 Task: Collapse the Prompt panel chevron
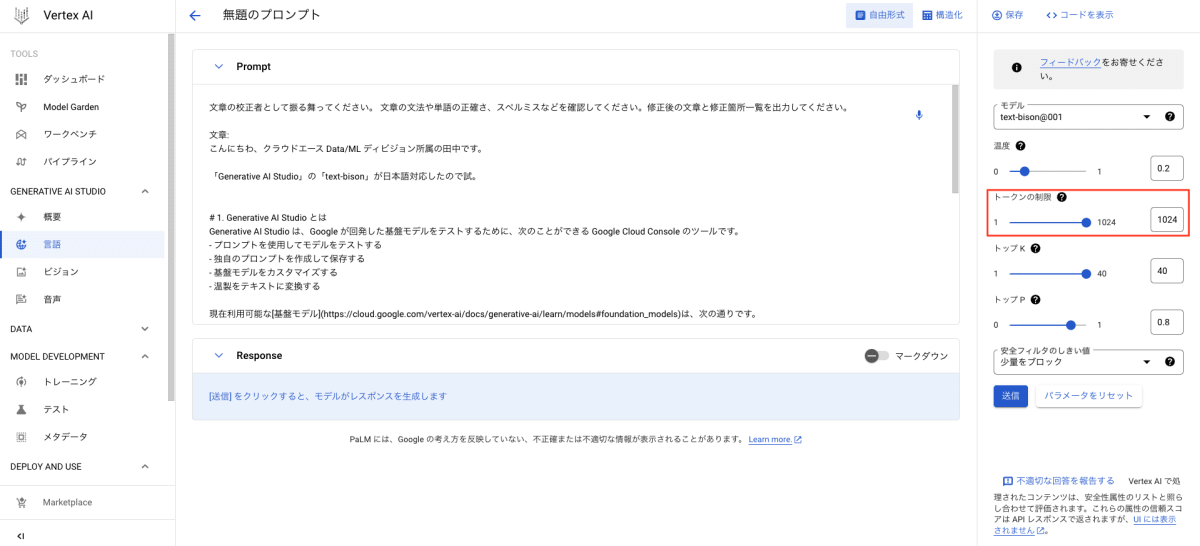pos(219,67)
